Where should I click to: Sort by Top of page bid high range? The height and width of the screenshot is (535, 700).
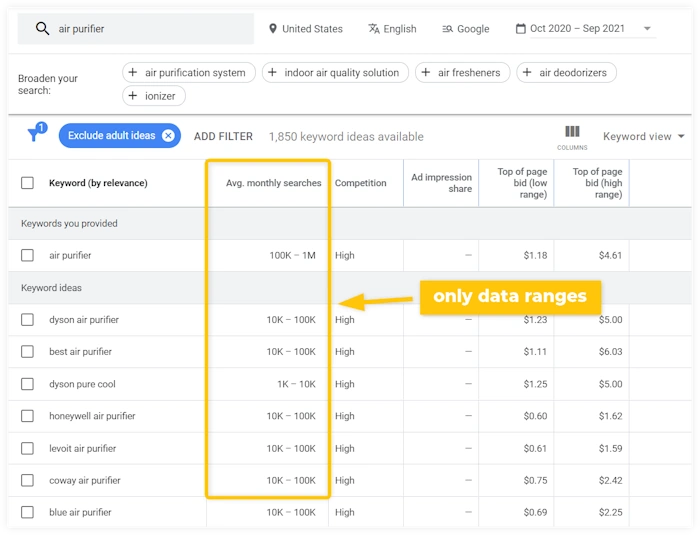click(597, 183)
